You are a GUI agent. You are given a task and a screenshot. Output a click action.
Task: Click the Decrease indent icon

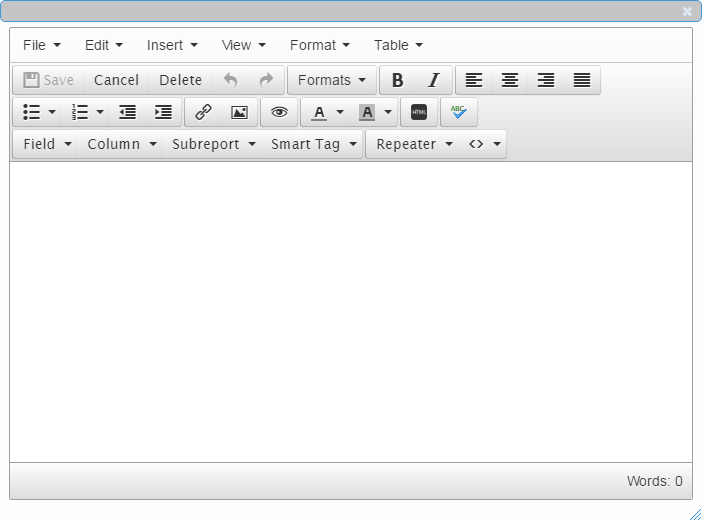click(x=127, y=112)
